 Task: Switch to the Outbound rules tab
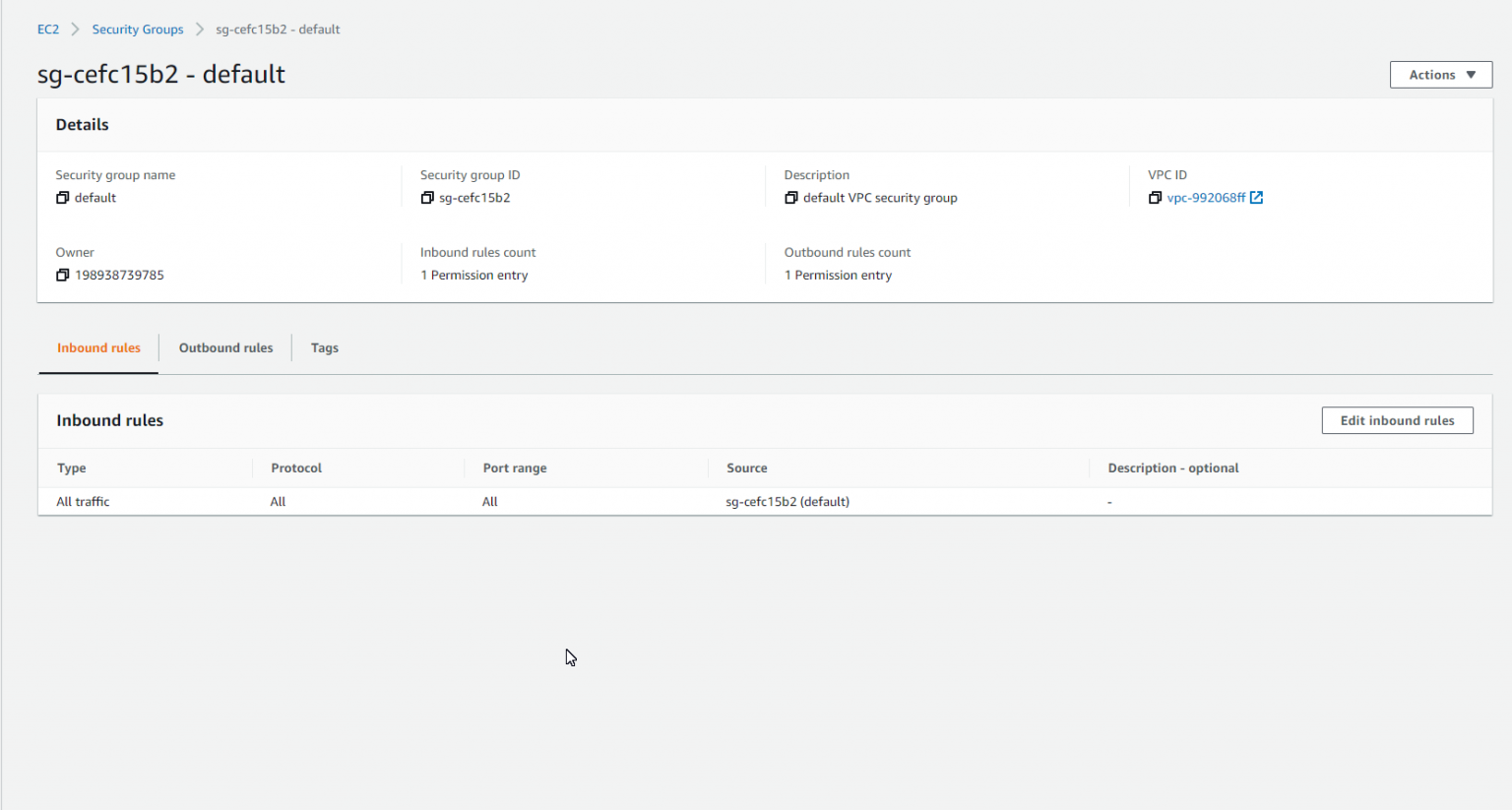225,347
